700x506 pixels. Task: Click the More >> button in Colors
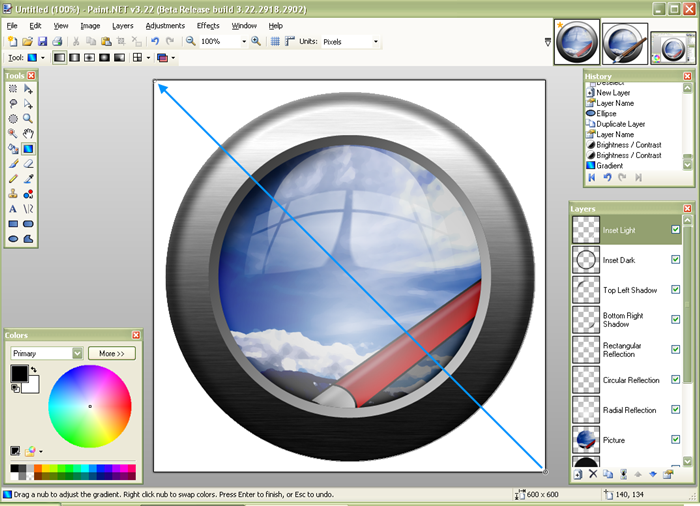112,353
